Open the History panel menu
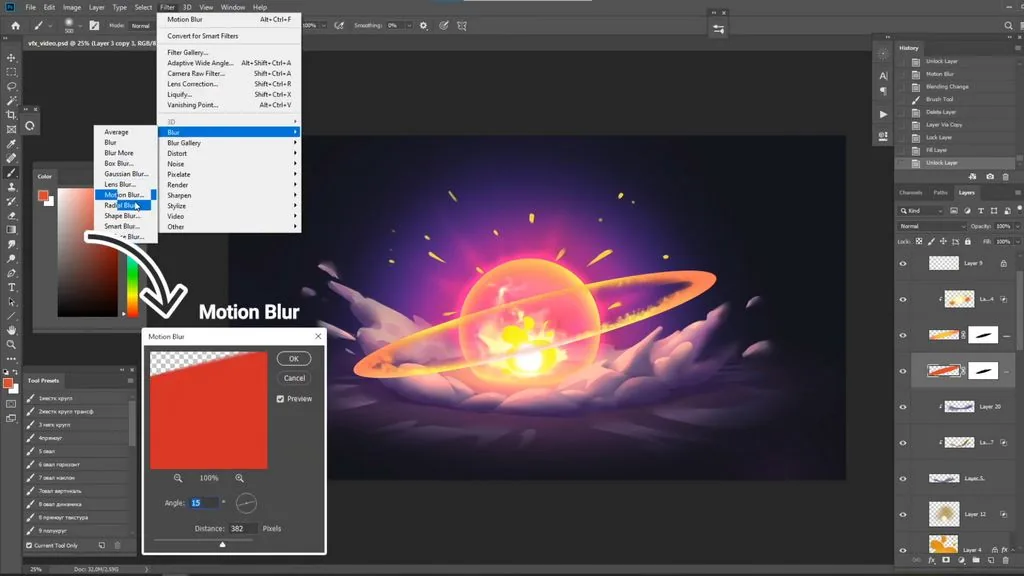 click(x=1017, y=48)
